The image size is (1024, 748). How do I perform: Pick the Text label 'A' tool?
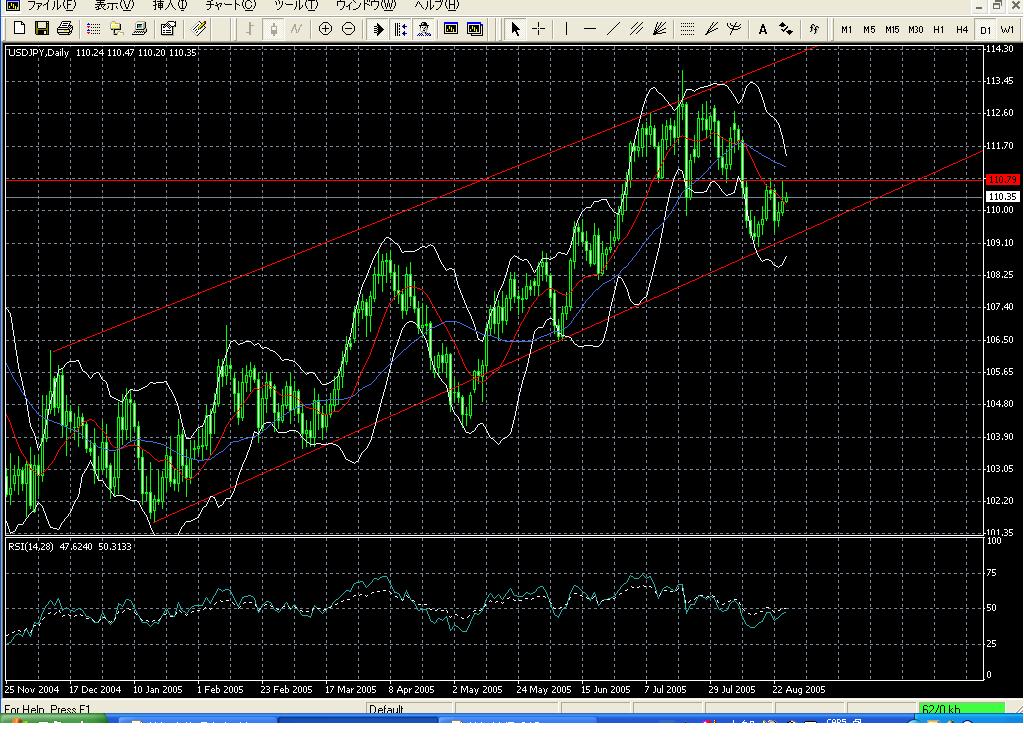pos(763,29)
